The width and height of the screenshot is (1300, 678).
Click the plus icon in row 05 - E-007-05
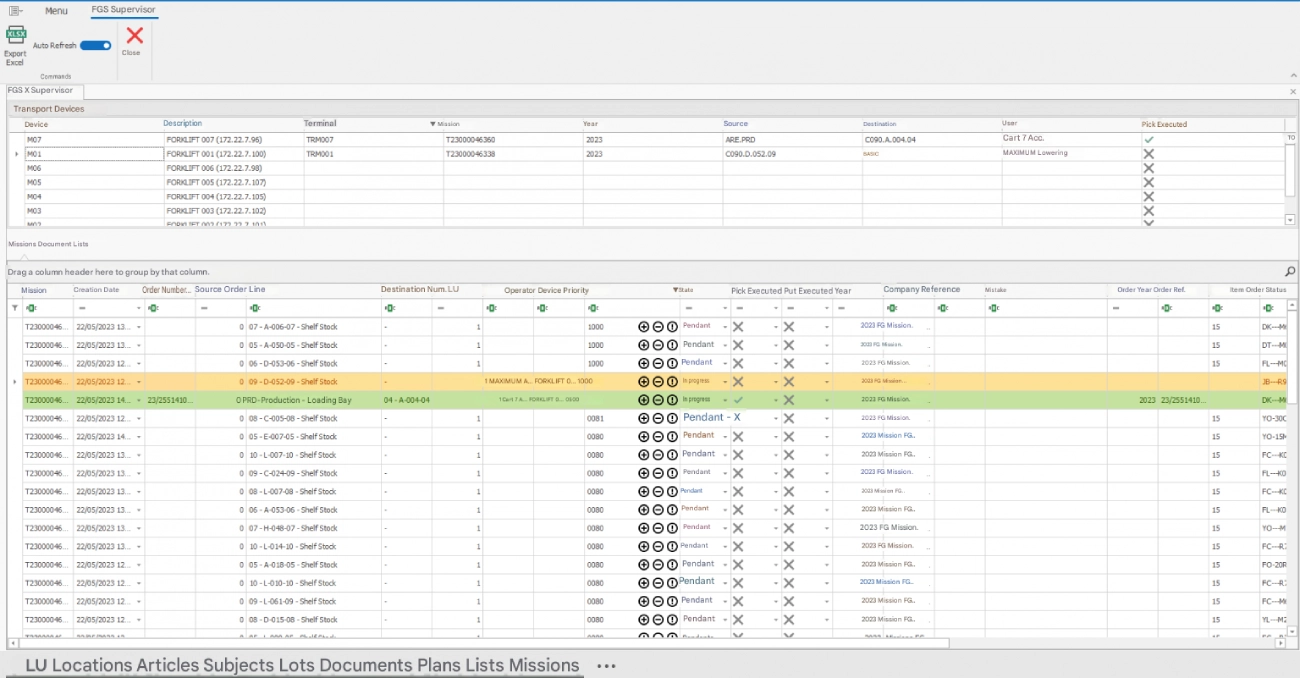point(643,436)
